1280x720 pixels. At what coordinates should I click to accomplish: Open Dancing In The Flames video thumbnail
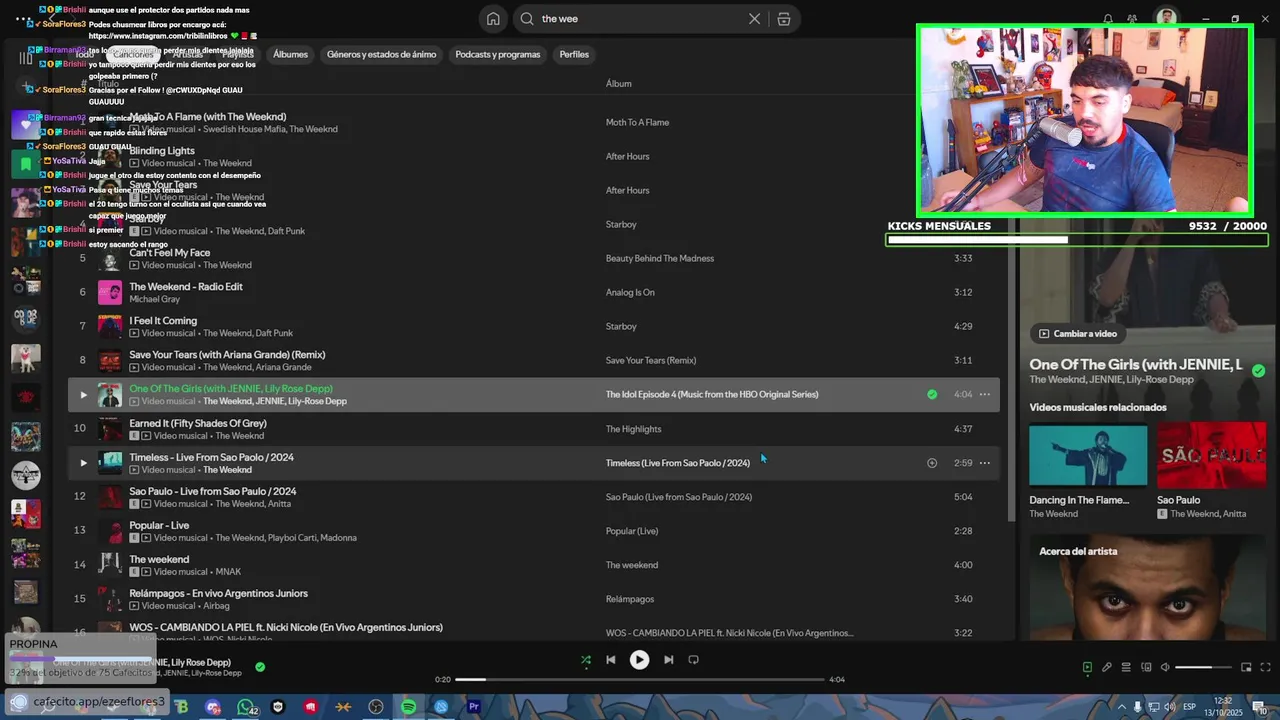(1088, 456)
